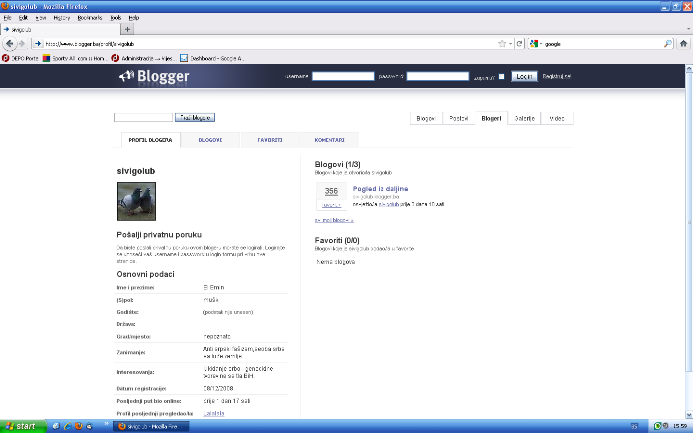Switch to the Blogove profile tab
693x433 pixels.
(x=210, y=140)
